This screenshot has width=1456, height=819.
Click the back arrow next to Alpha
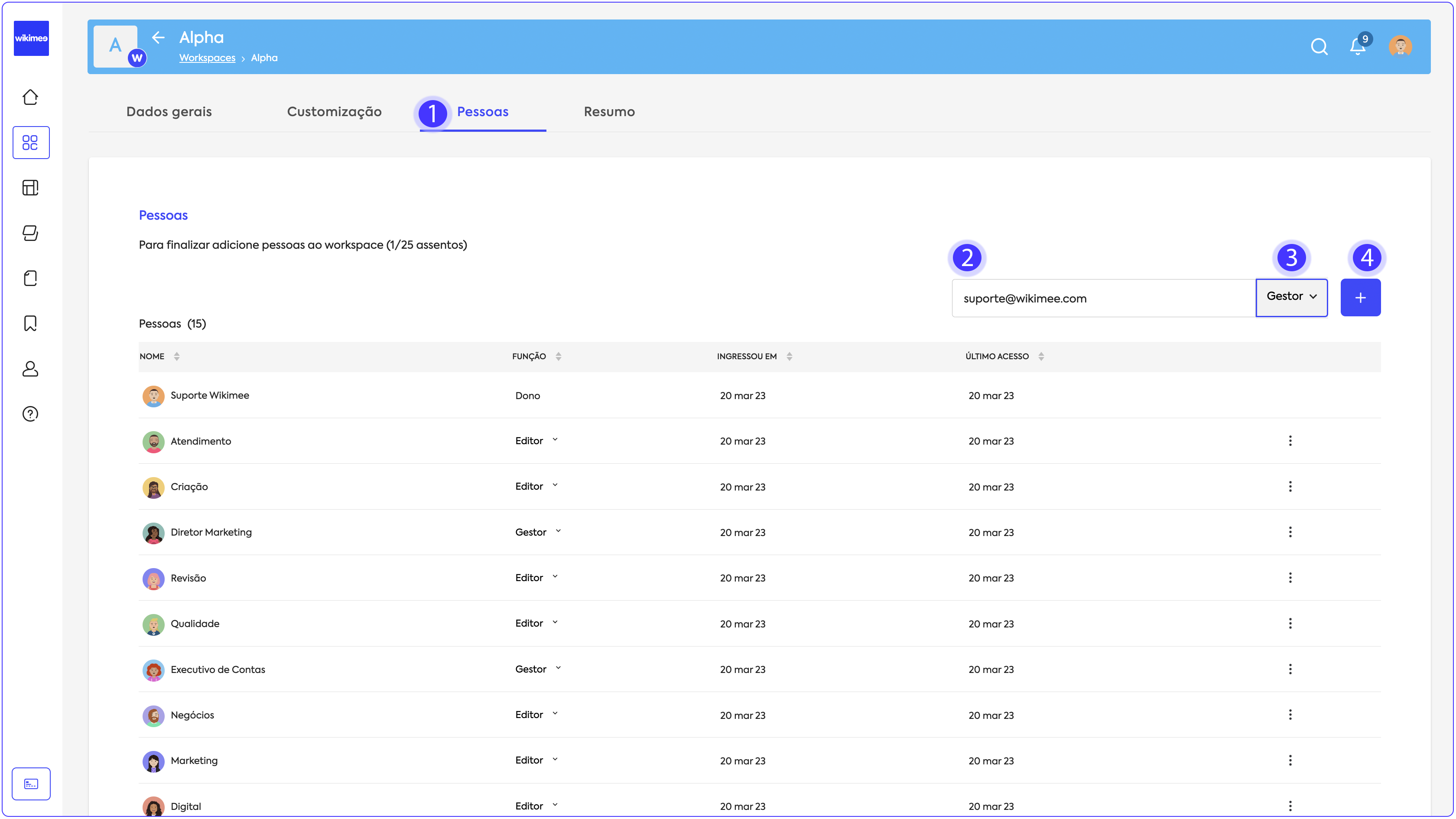(x=158, y=37)
